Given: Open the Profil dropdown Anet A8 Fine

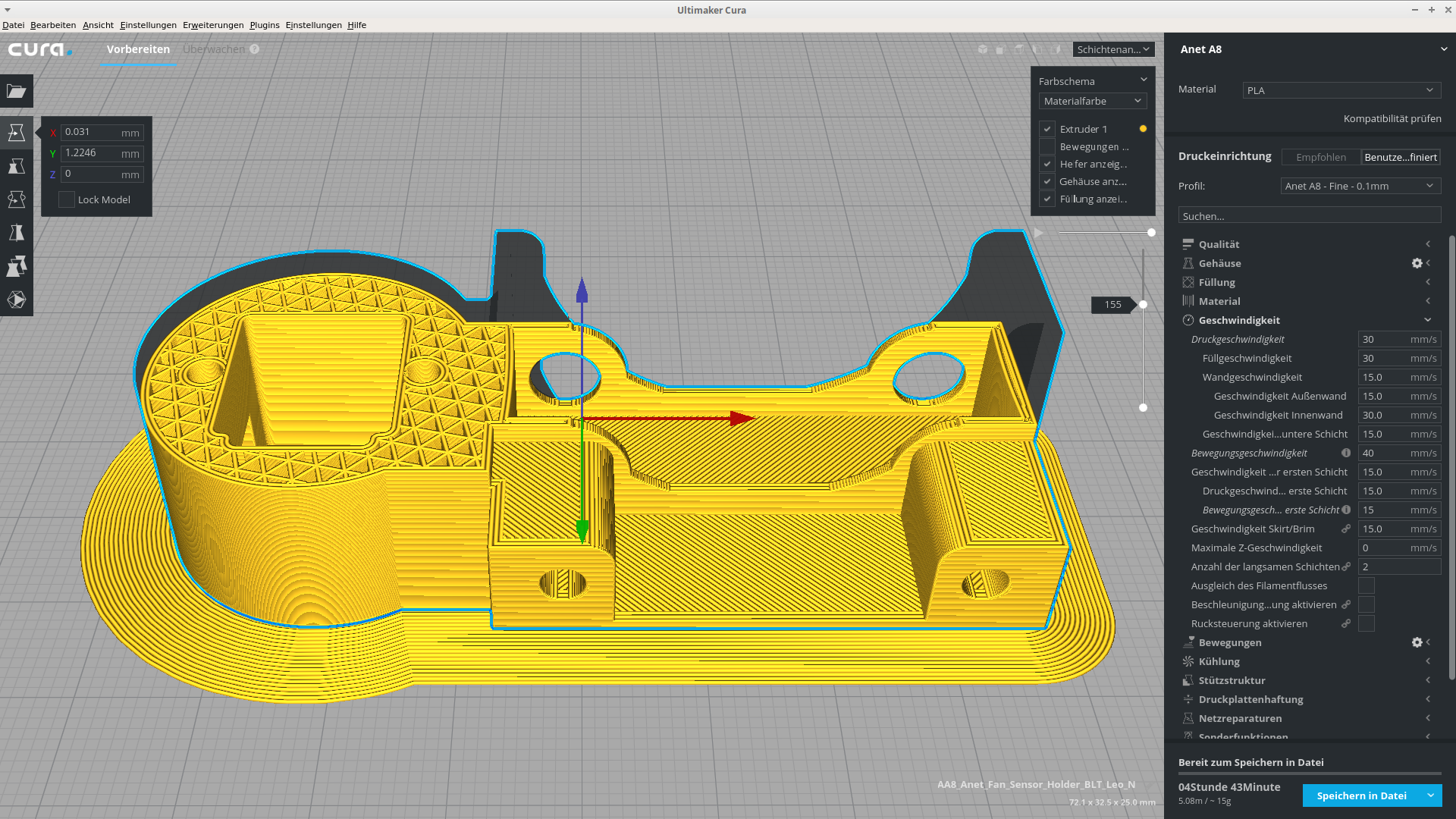Looking at the screenshot, I should 1360,186.
